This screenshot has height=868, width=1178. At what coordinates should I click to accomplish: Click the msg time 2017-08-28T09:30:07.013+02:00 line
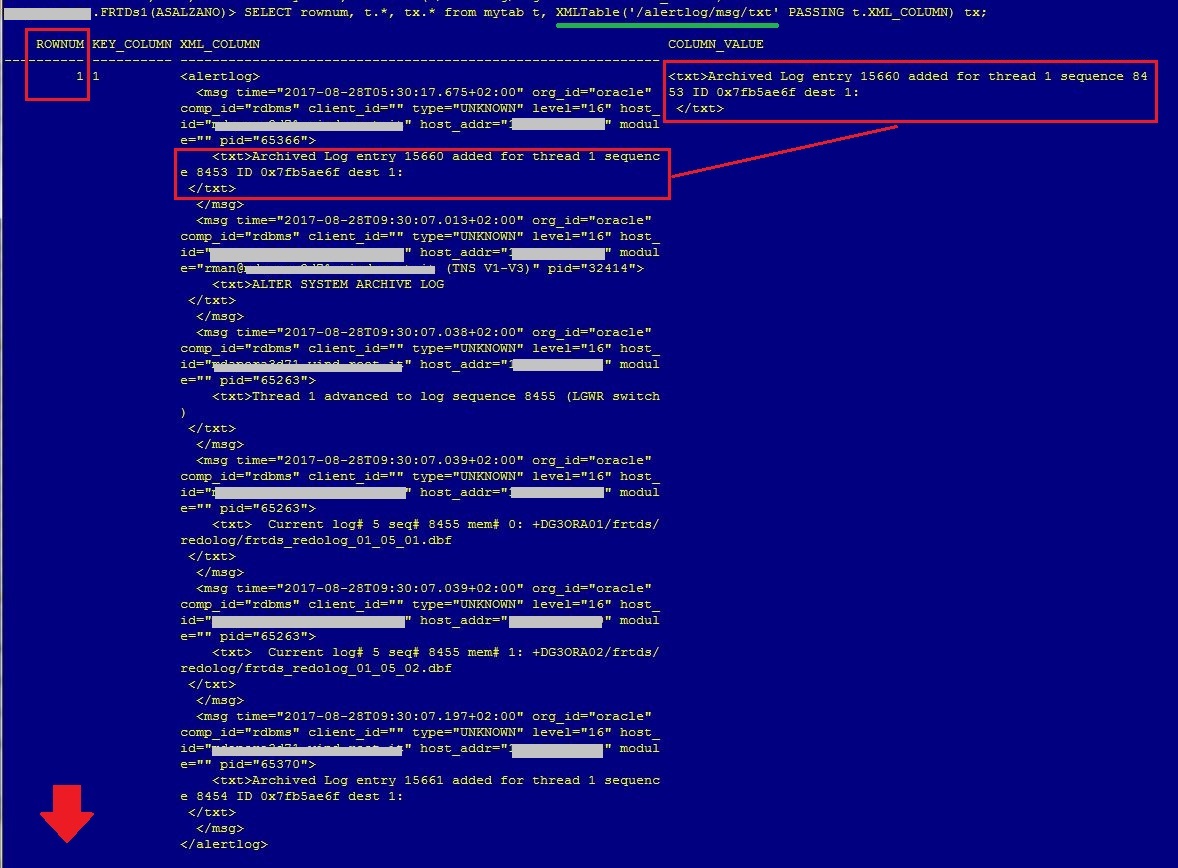coord(424,221)
